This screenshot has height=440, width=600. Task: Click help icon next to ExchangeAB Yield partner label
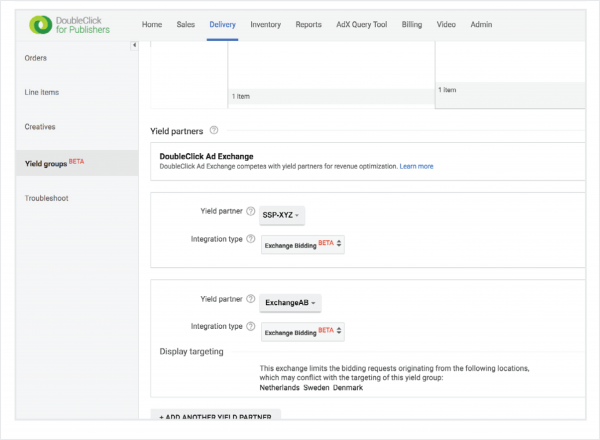(251, 299)
